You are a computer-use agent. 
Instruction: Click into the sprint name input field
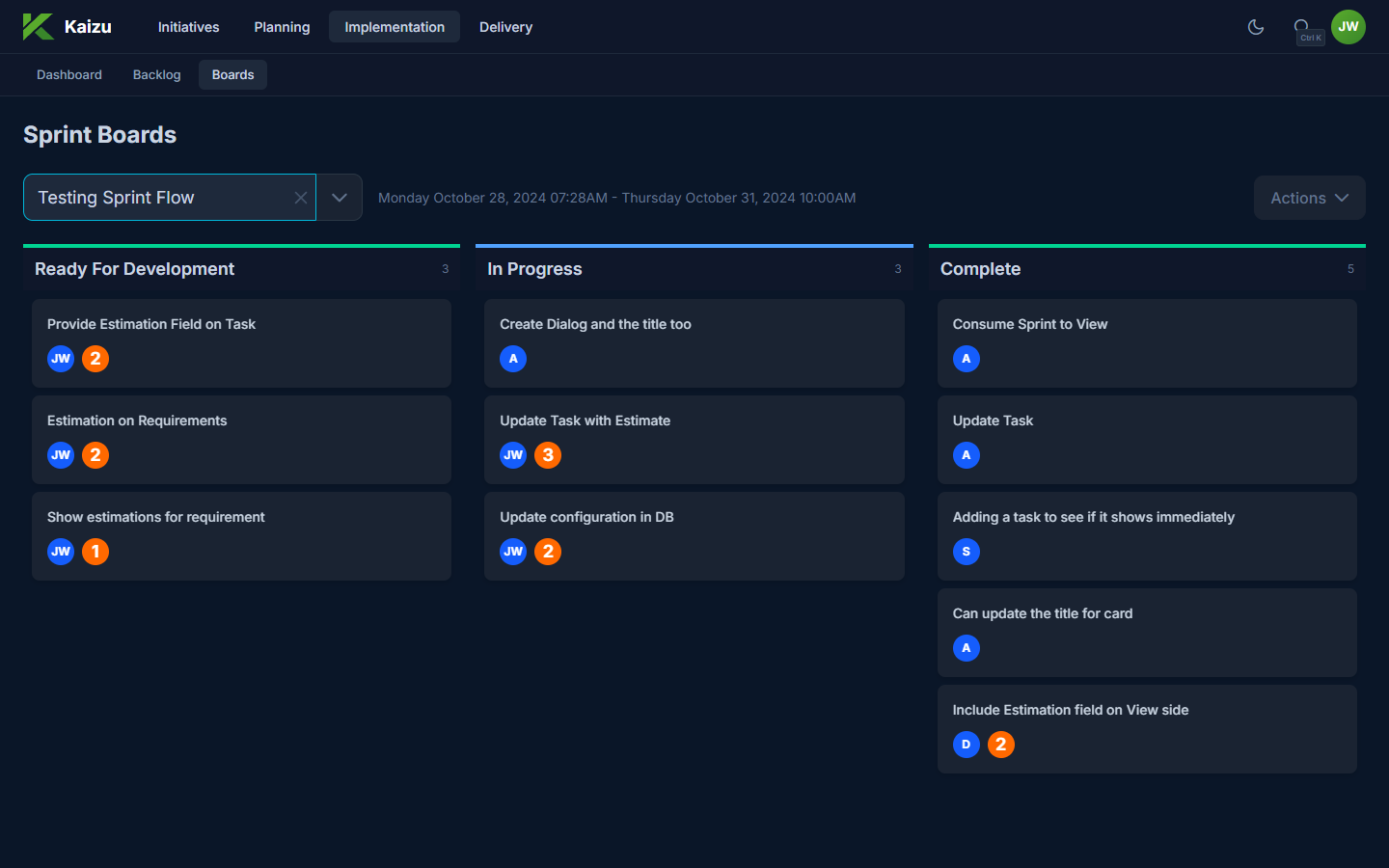[159, 198]
